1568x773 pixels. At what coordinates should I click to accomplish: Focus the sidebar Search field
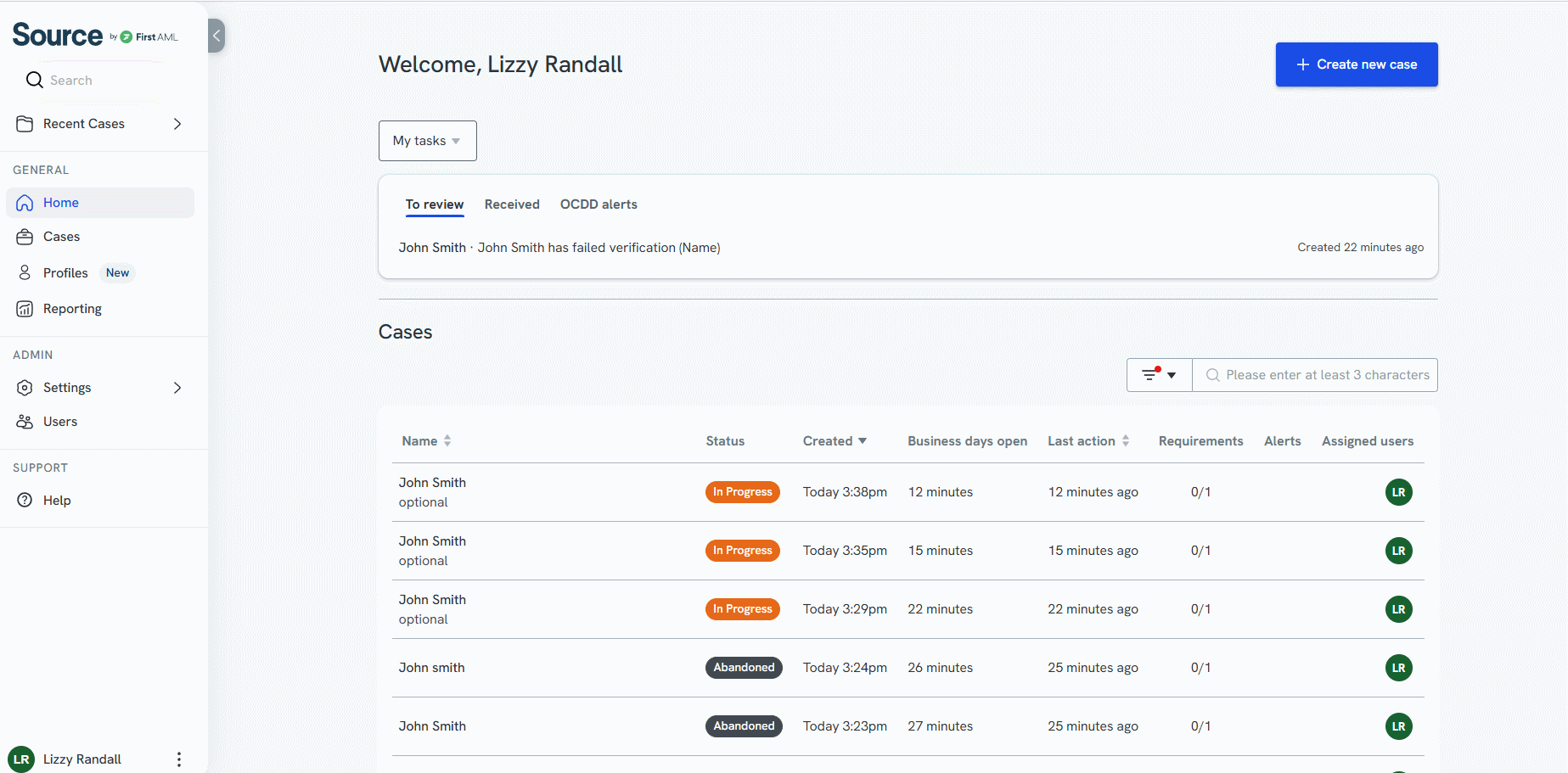[100, 80]
